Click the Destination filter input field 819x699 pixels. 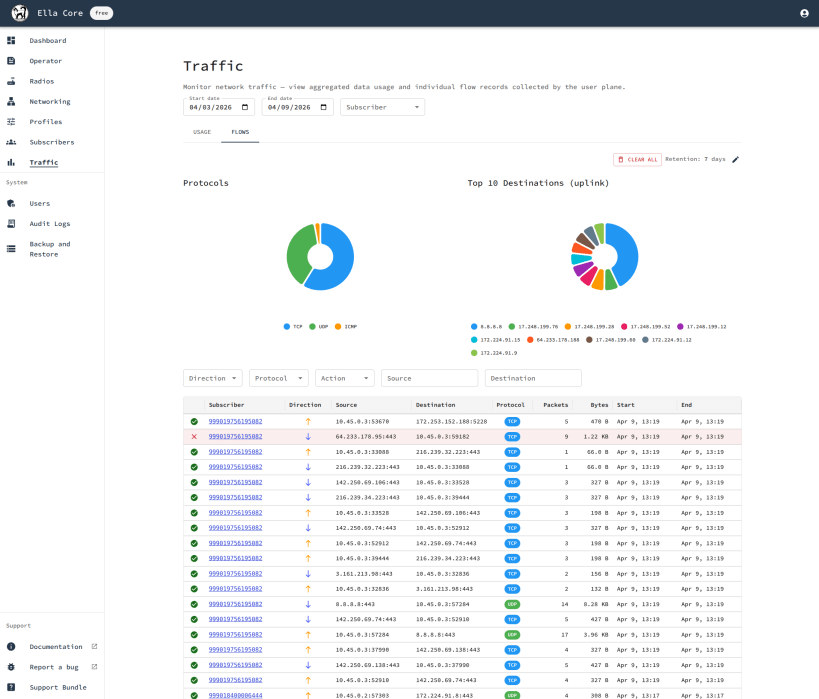click(x=533, y=378)
